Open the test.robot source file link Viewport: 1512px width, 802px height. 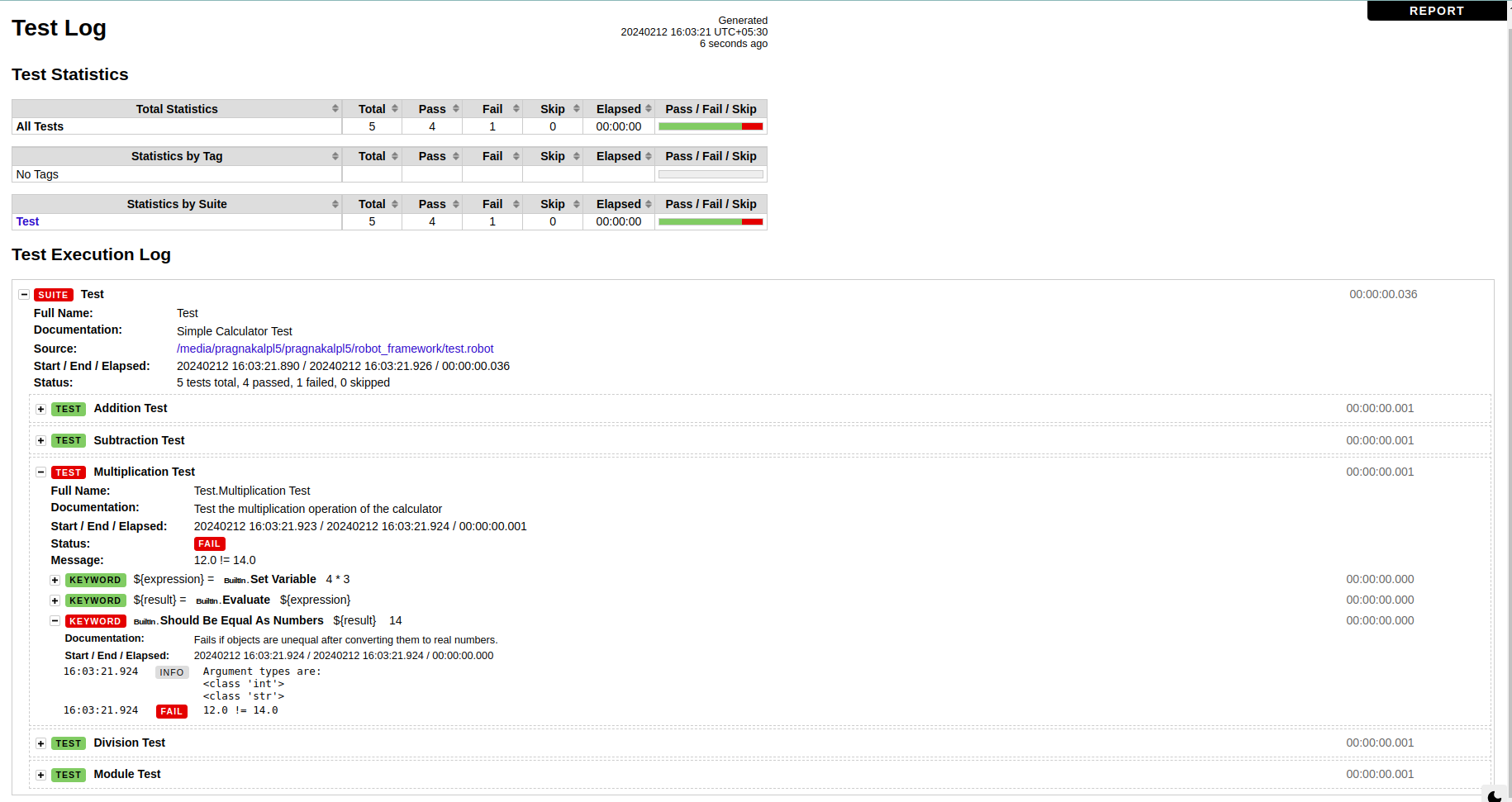(335, 349)
